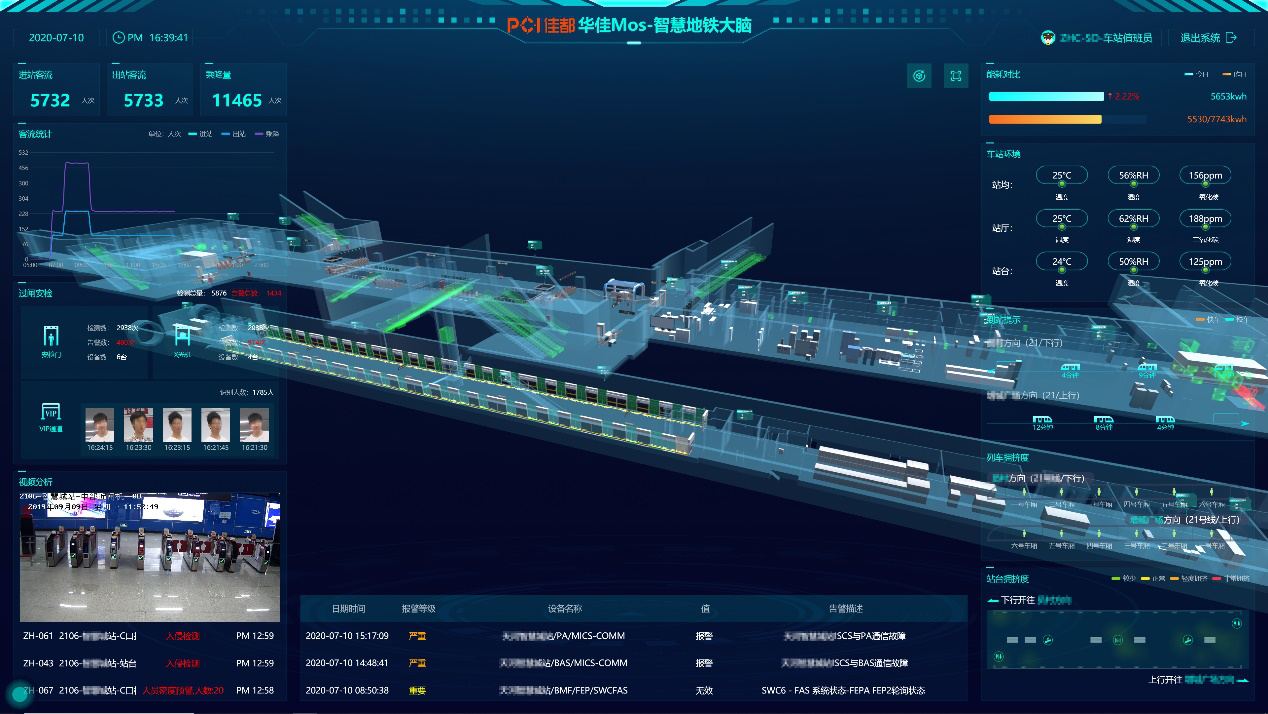Click the orange energy usage progress bar
Image resolution: width=1268 pixels, height=714 pixels.
(1045, 119)
